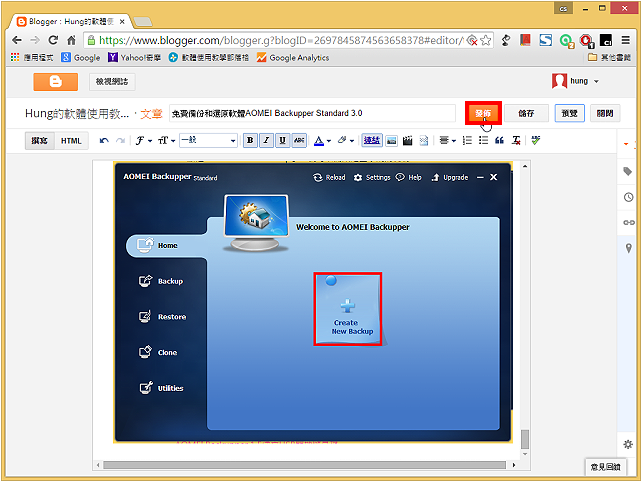Open the Schedule clock icon in the sidebar

[628, 197]
